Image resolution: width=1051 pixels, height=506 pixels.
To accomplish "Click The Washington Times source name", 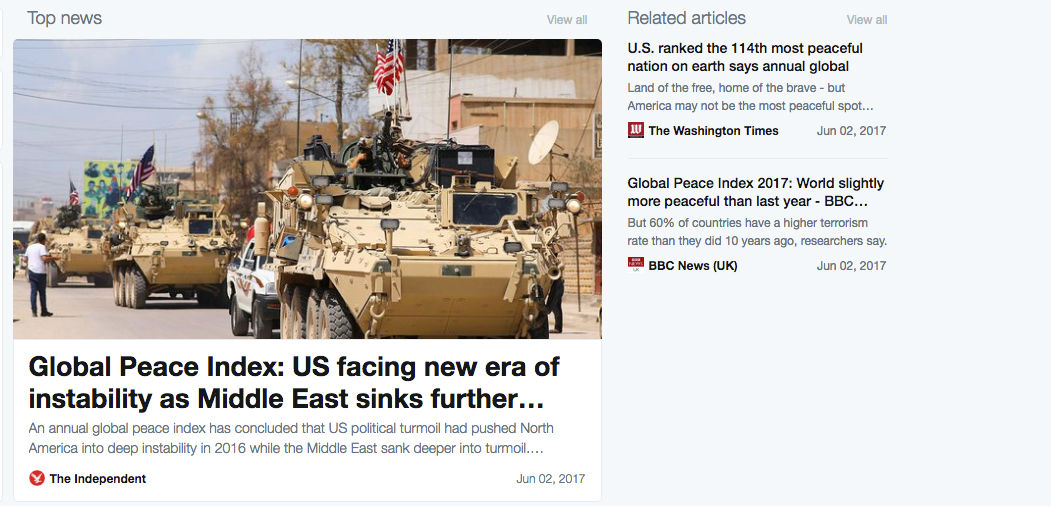I will coord(713,131).
